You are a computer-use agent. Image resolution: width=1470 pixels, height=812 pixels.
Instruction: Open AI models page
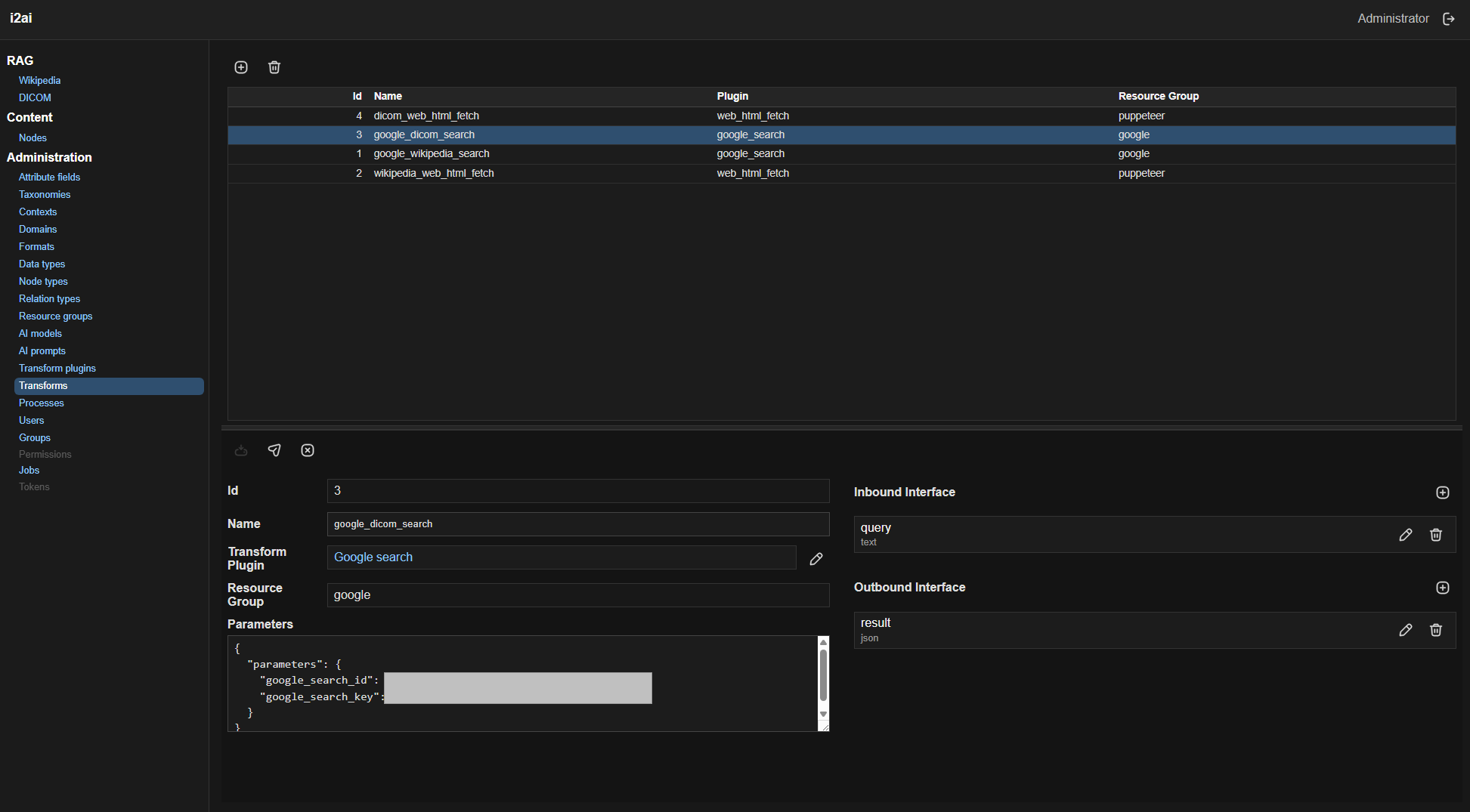[40, 333]
